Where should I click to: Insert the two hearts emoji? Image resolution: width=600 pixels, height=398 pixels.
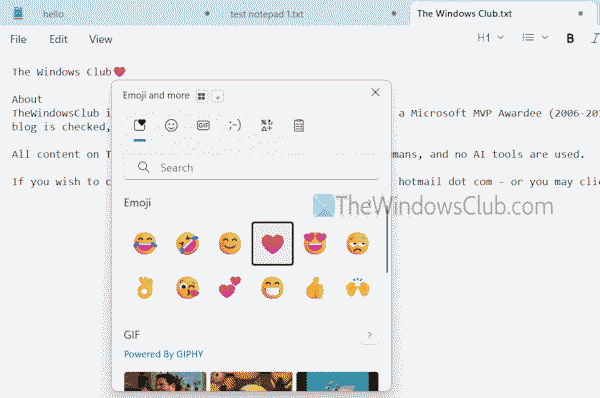point(230,287)
